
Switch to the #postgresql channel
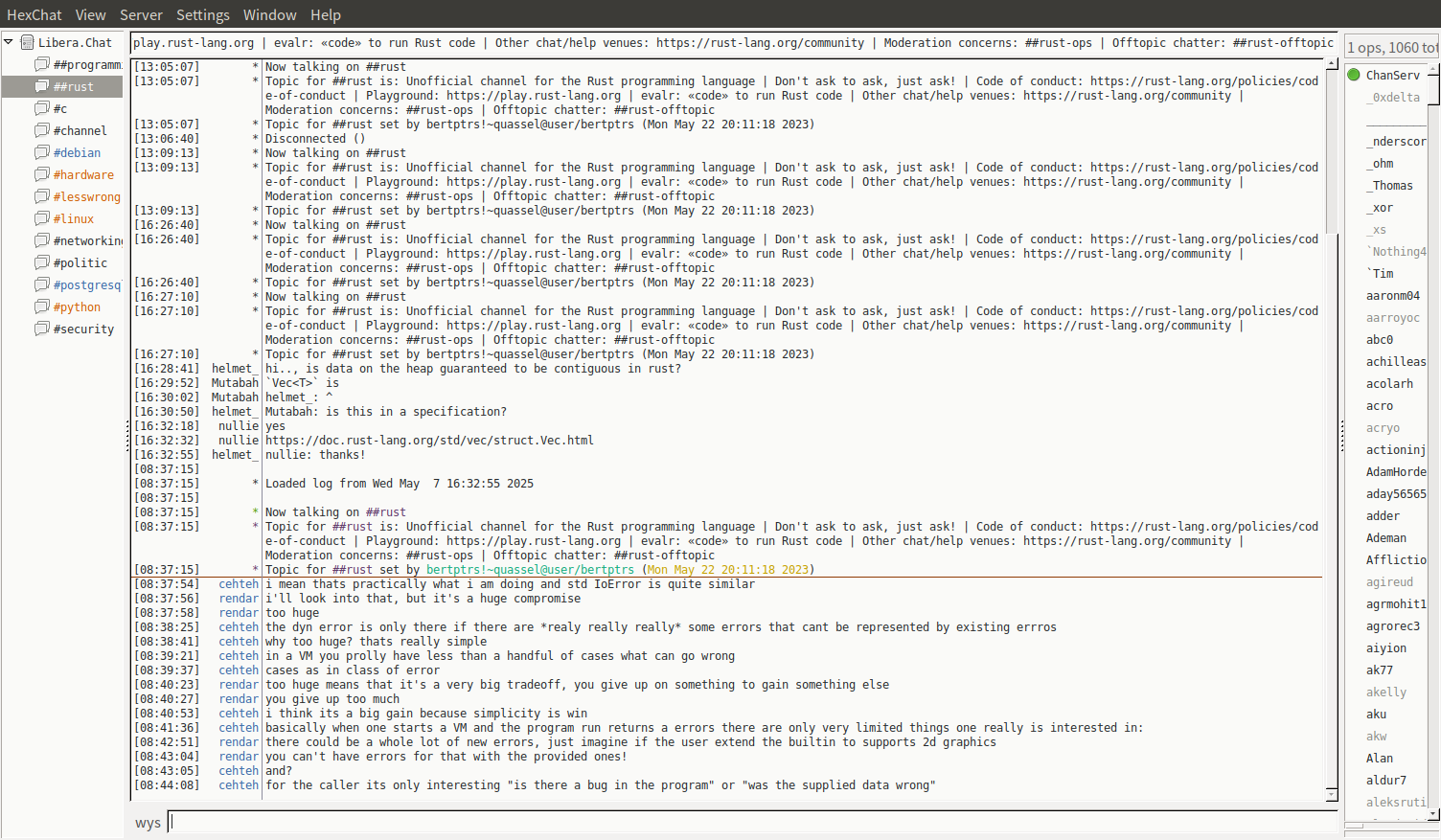pos(86,285)
